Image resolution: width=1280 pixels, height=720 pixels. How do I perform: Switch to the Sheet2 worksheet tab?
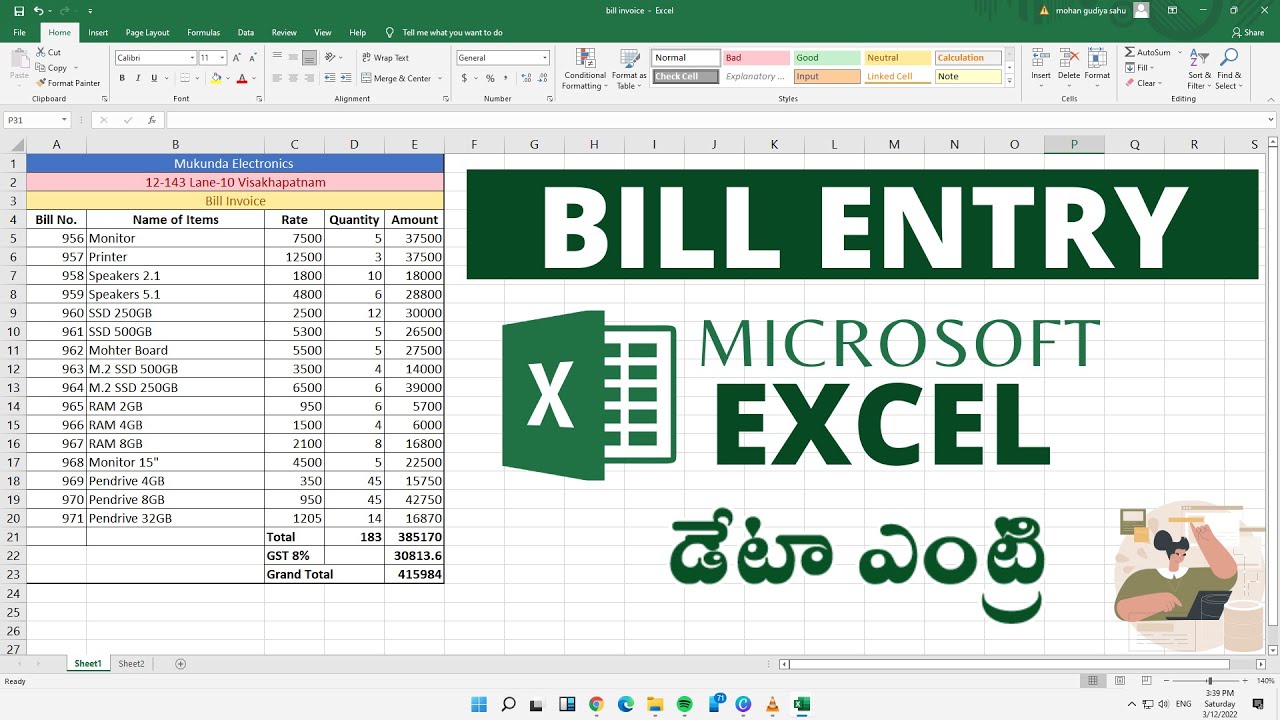(131, 664)
